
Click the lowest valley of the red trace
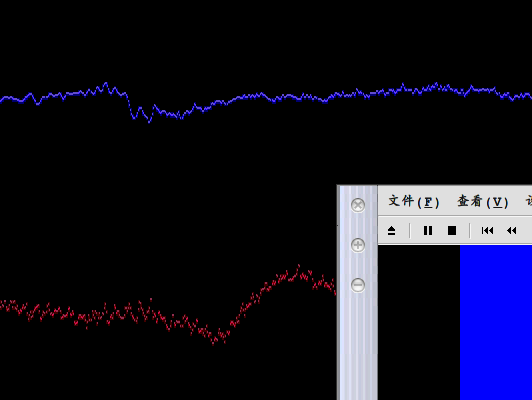click(x=214, y=342)
